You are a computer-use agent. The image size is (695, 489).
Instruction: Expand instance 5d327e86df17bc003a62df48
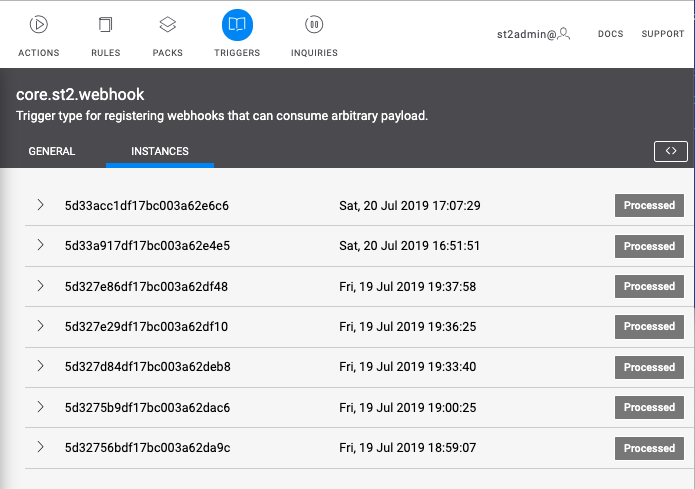click(x=41, y=286)
